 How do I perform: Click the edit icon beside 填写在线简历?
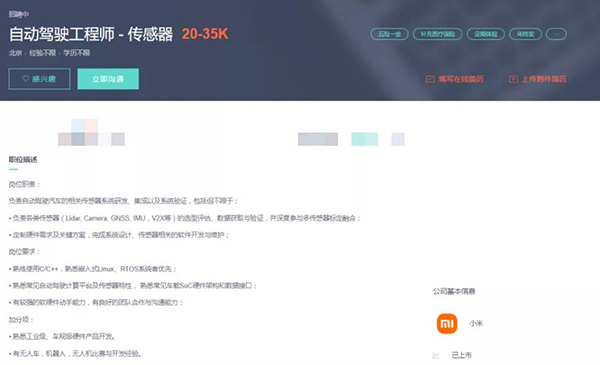[430, 79]
